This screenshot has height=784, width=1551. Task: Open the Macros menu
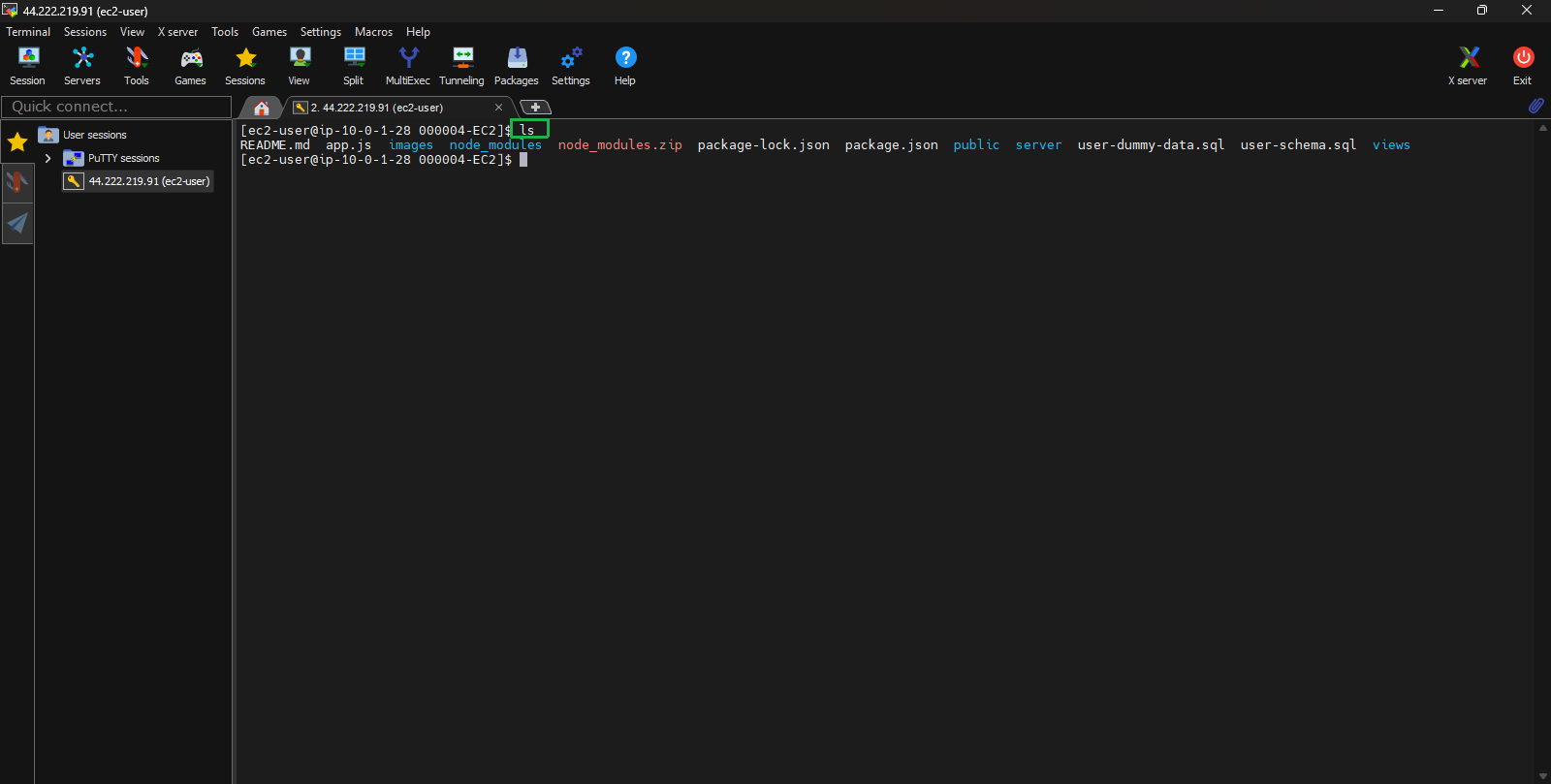[x=373, y=32]
